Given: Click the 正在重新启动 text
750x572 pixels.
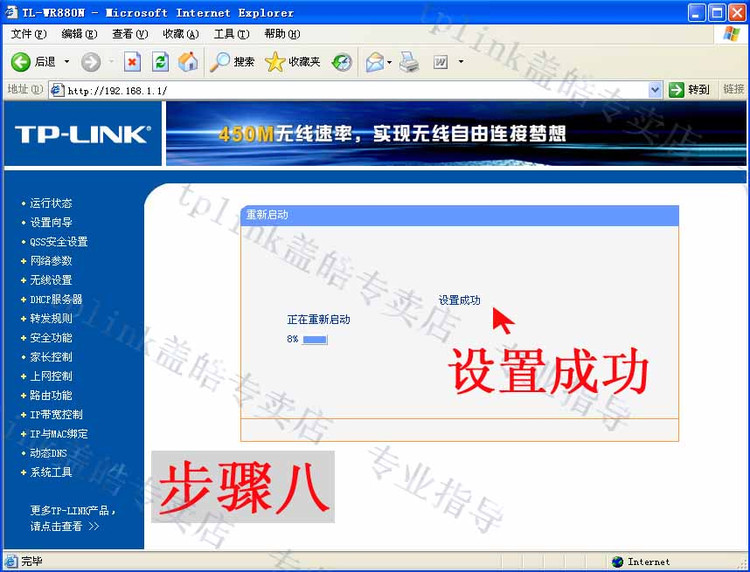Looking at the screenshot, I should (319, 319).
